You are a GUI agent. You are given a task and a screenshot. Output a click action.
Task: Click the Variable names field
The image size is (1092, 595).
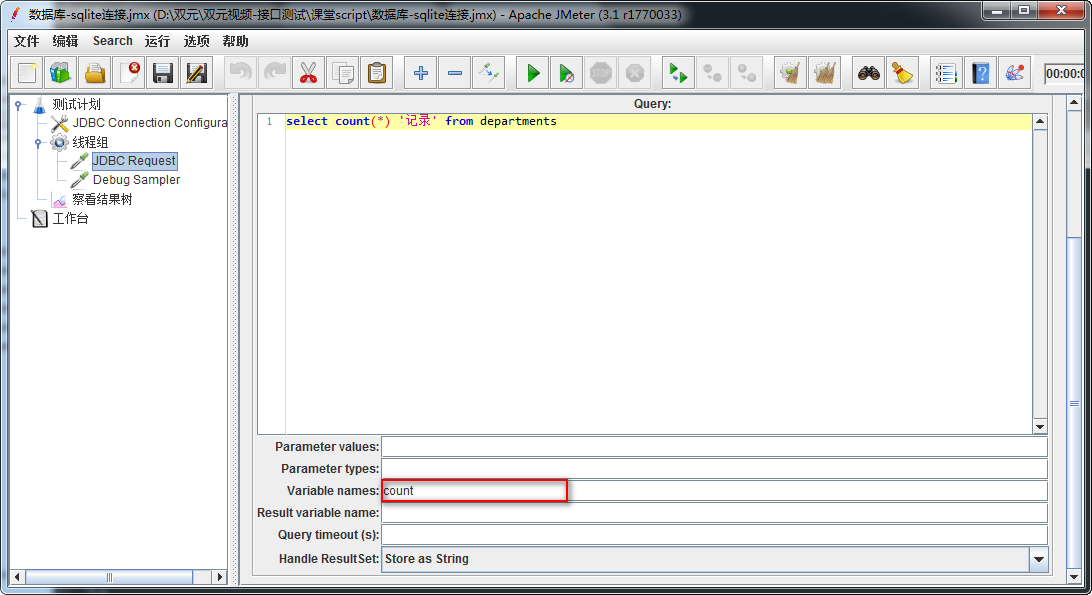coord(715,490)
